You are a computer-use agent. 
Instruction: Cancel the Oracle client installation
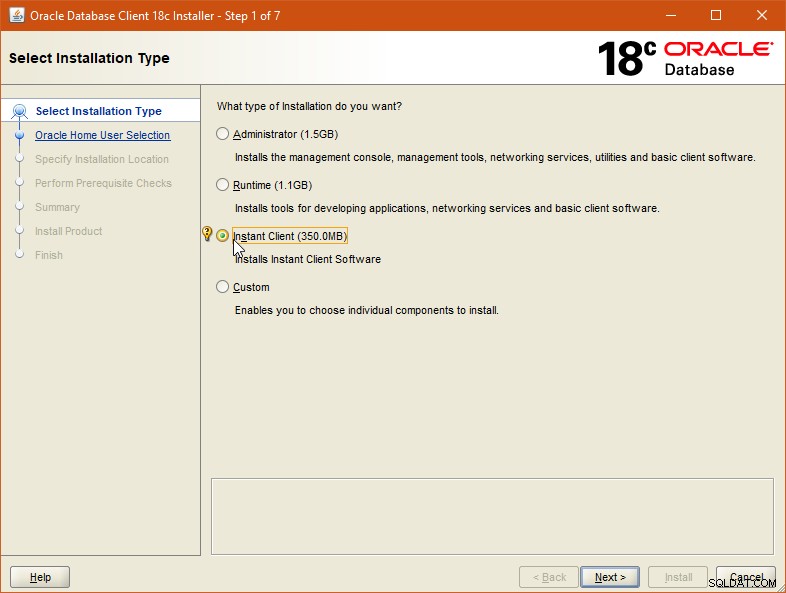coord(746,577)
